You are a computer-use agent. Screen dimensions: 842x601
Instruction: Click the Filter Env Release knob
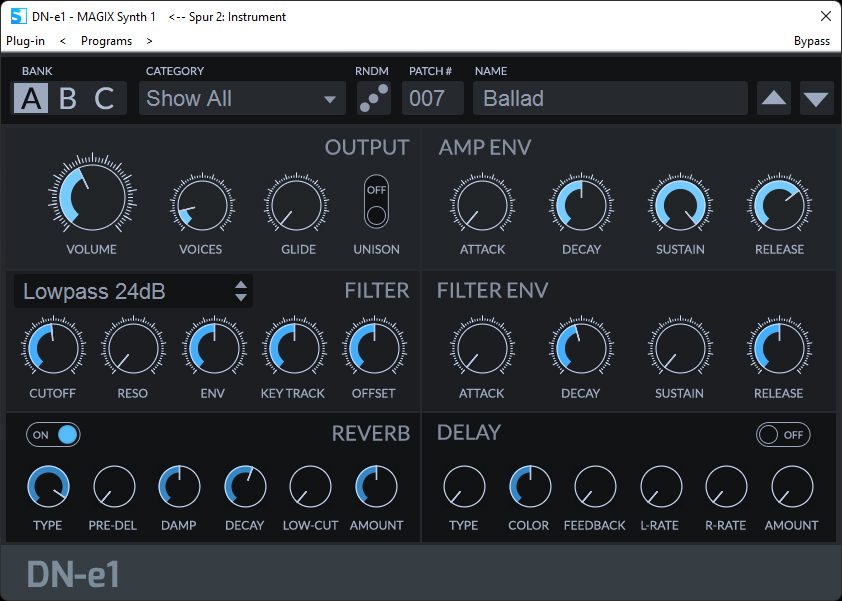779,348
